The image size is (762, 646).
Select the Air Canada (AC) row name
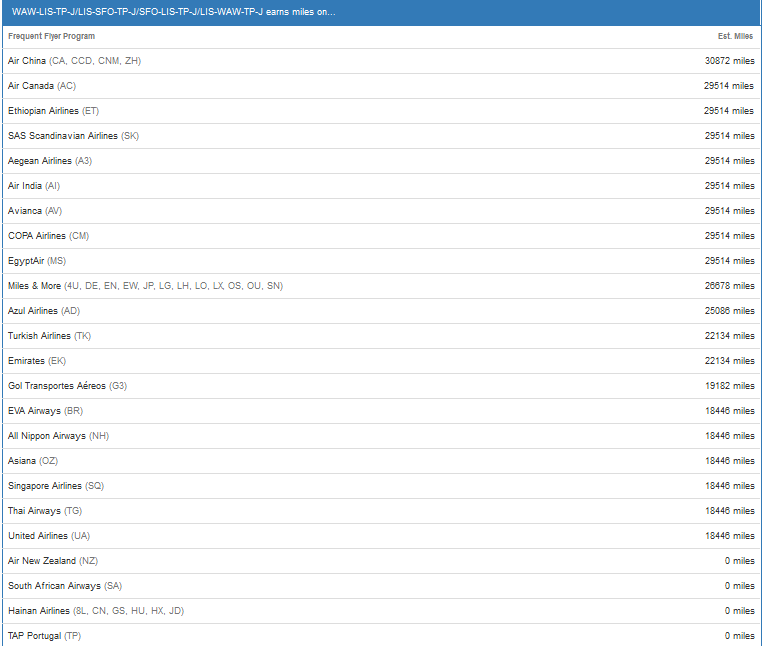pos(42,86)
